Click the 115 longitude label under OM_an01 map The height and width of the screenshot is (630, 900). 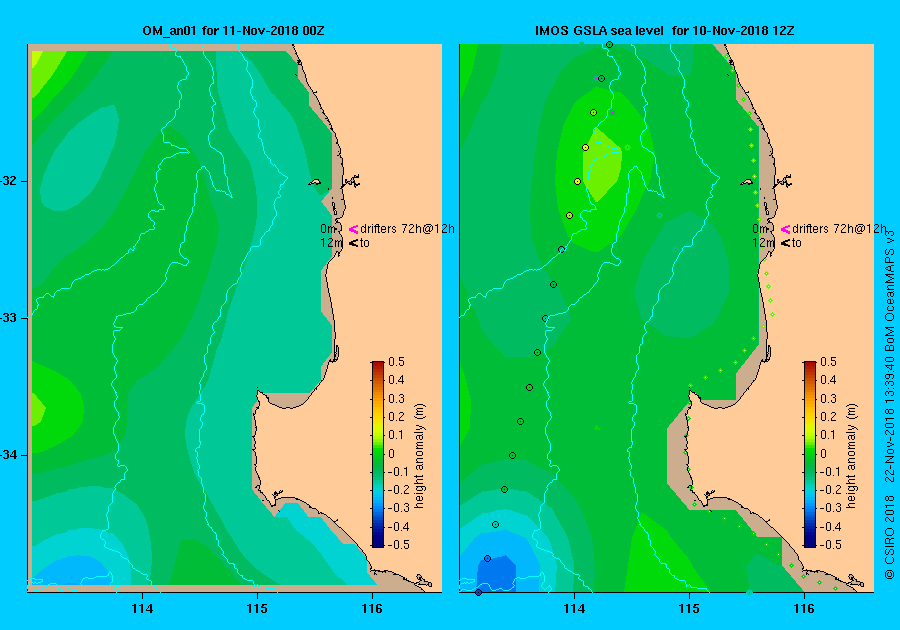click(x=257, y=609)
